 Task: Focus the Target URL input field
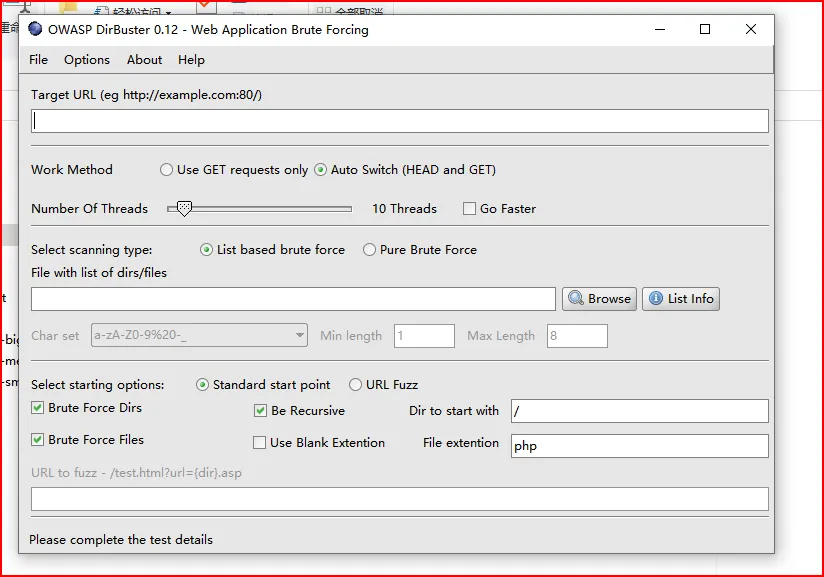(x=400, y=121)
